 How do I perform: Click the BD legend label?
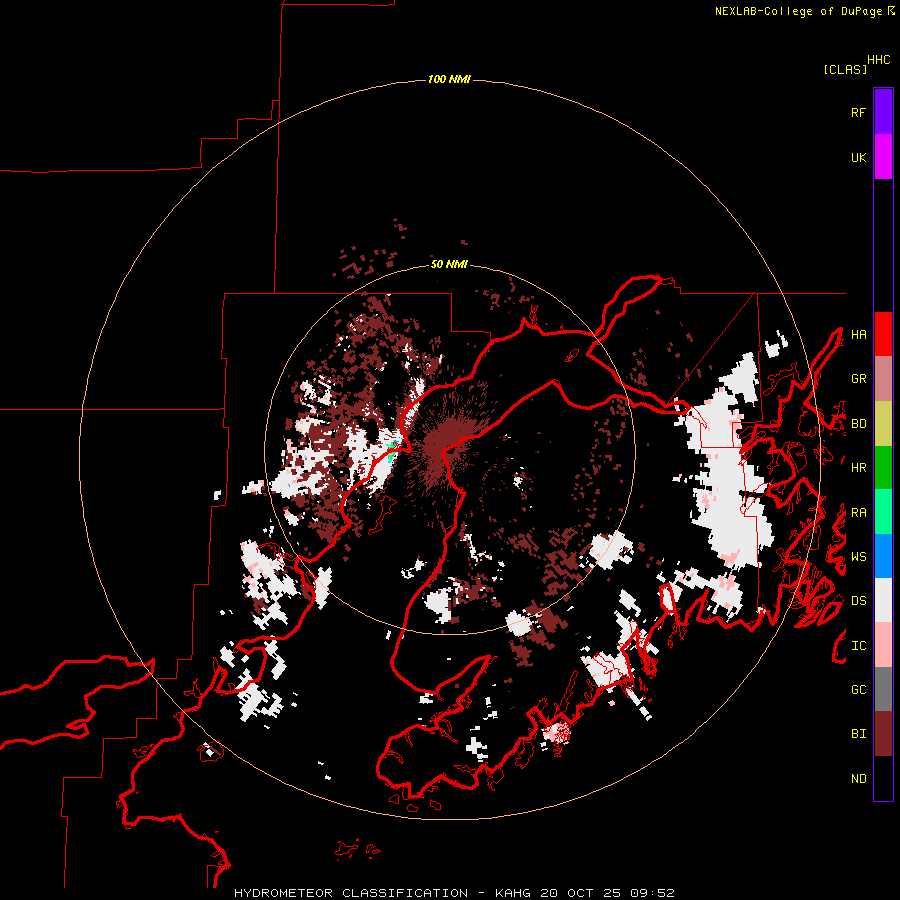click(x=858, y=424)
